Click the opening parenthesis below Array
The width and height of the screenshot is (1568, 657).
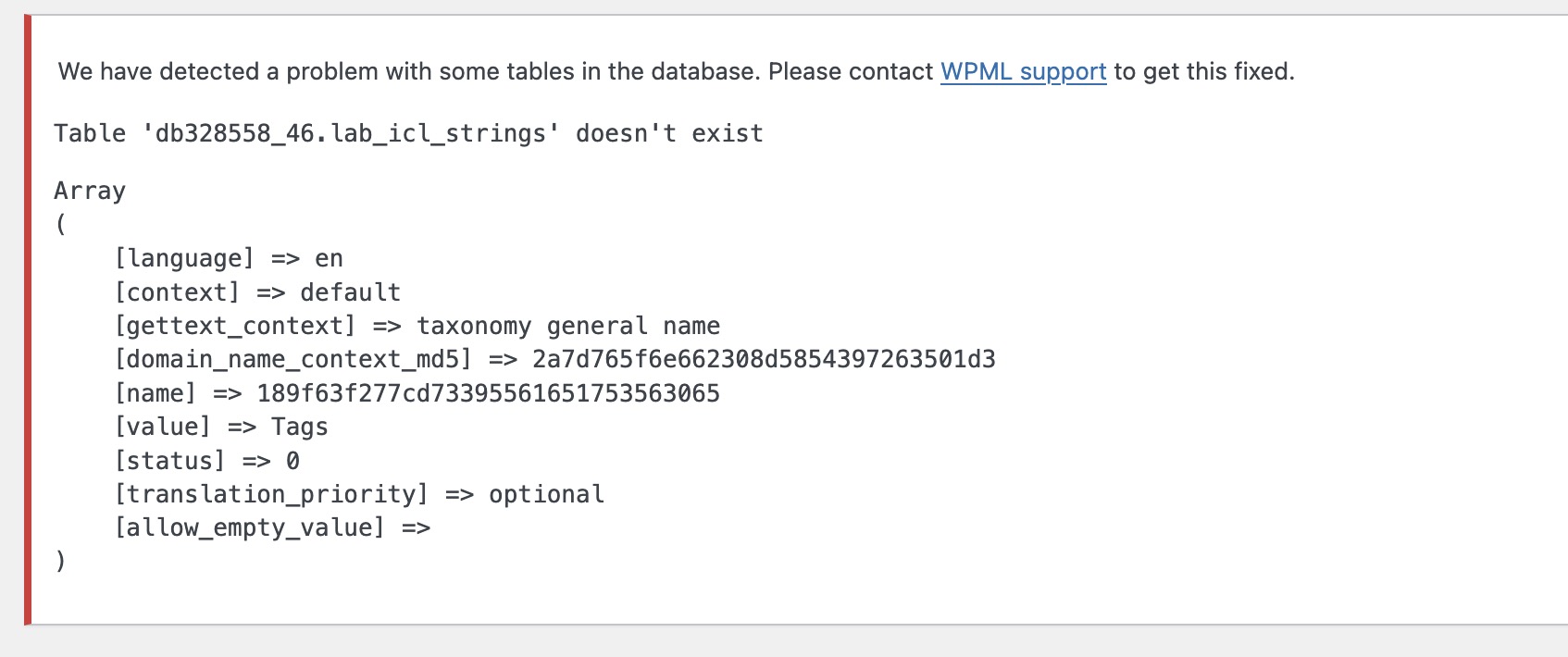click(x=61, y=224)
